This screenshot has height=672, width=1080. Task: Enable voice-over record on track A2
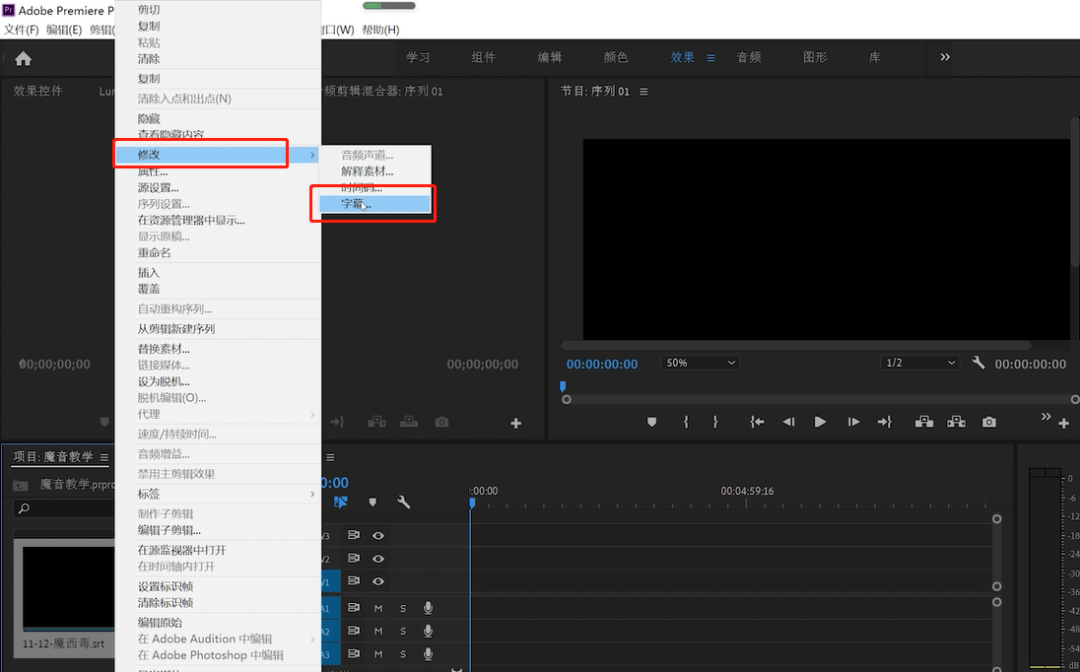(x=428, y=631)
